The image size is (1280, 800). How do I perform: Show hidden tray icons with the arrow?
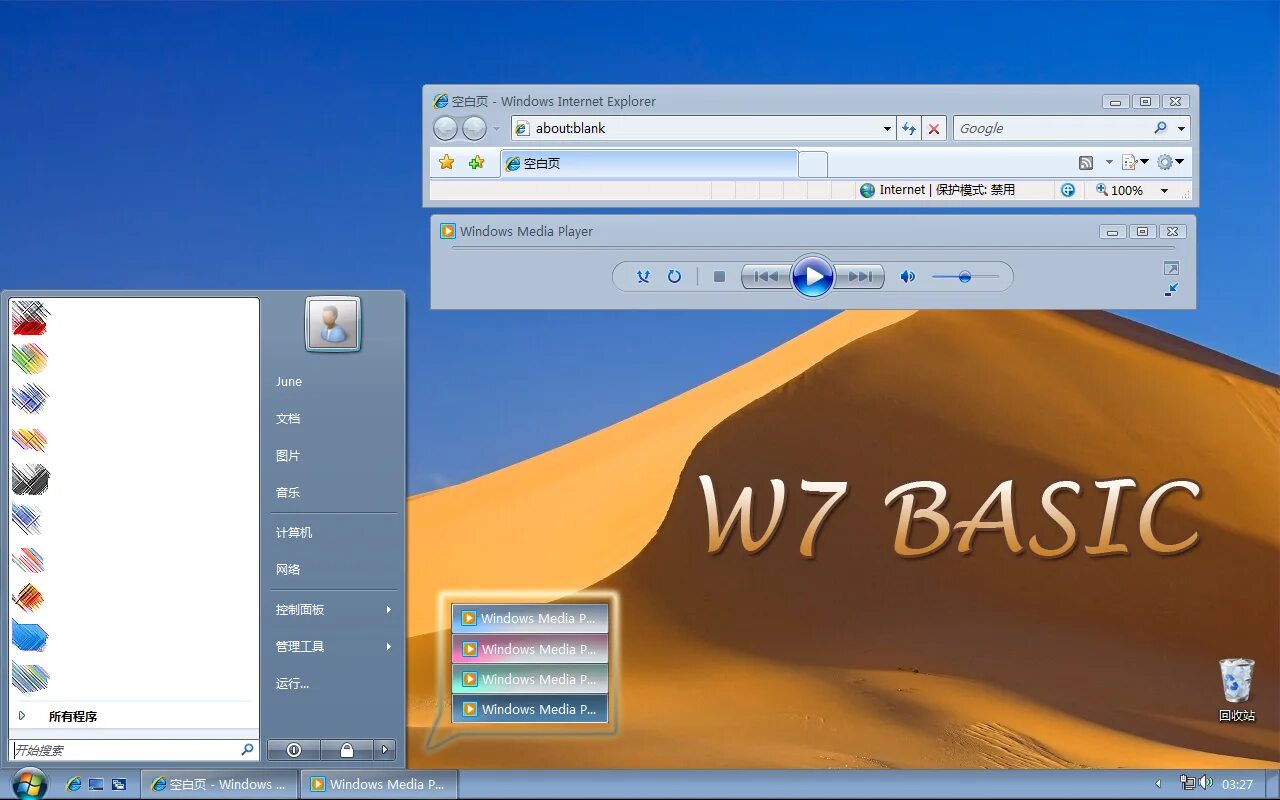1159,784
